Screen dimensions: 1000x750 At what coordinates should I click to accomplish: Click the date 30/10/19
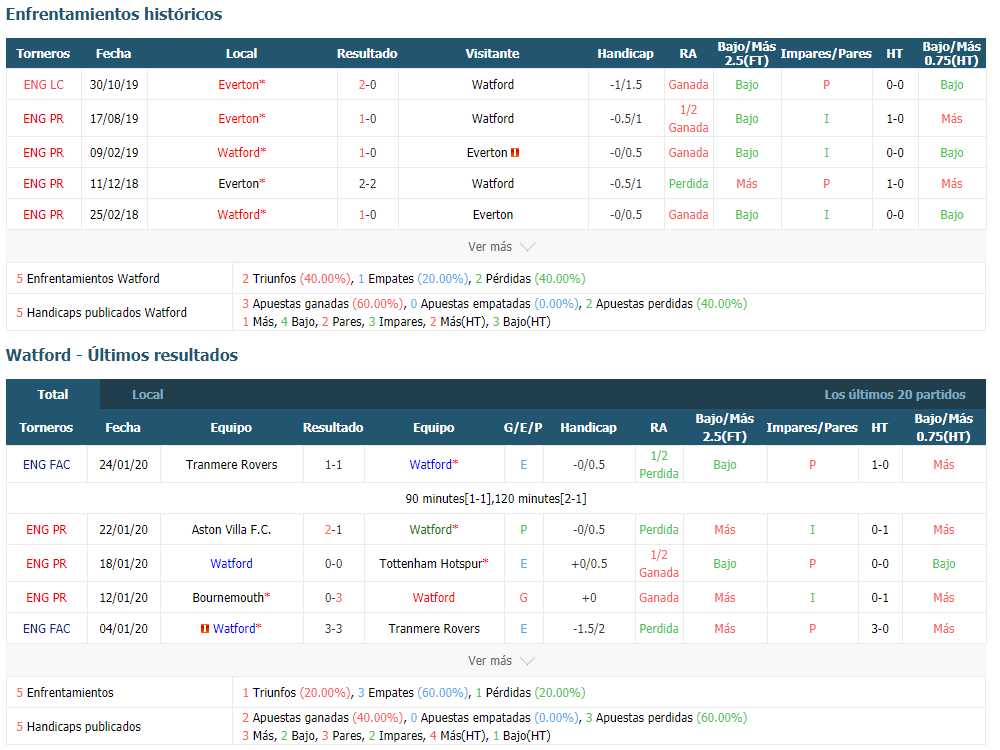click(x=114, y=85)
